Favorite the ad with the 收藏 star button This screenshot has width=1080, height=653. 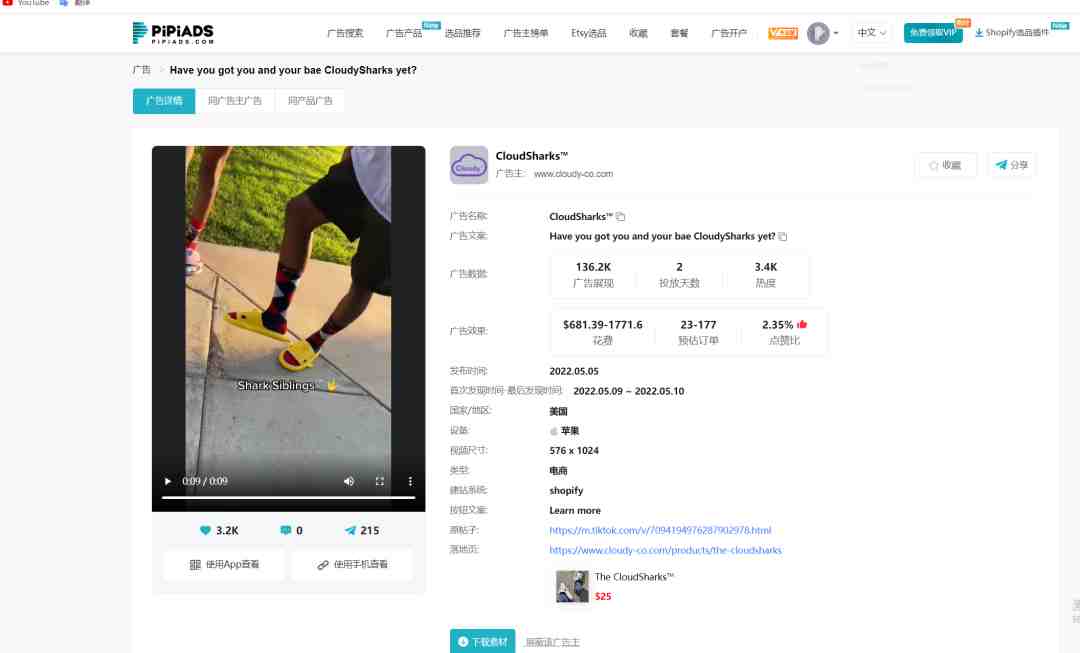click(x=946, y=165)
